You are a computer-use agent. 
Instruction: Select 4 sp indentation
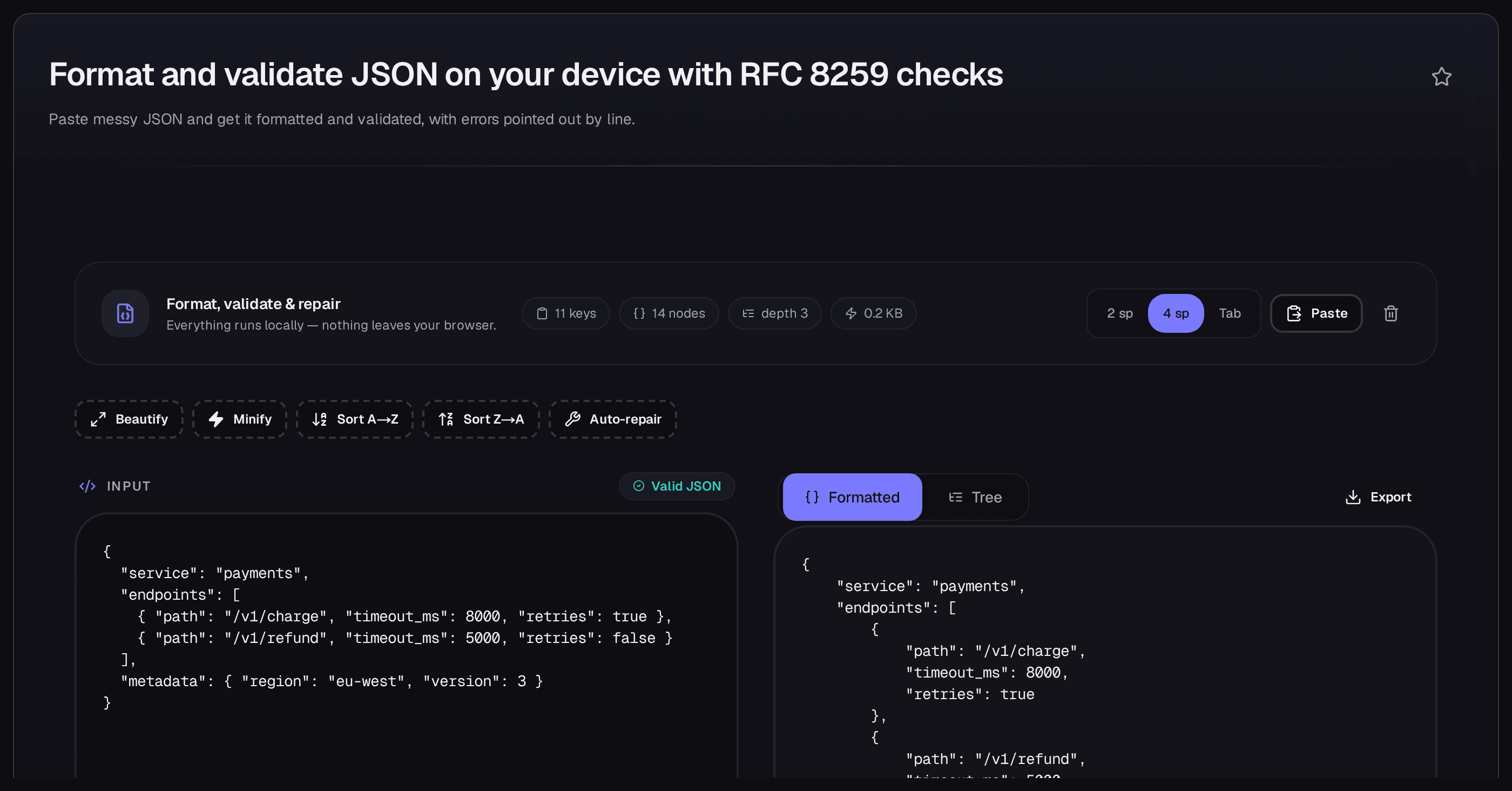point(1176,313)
